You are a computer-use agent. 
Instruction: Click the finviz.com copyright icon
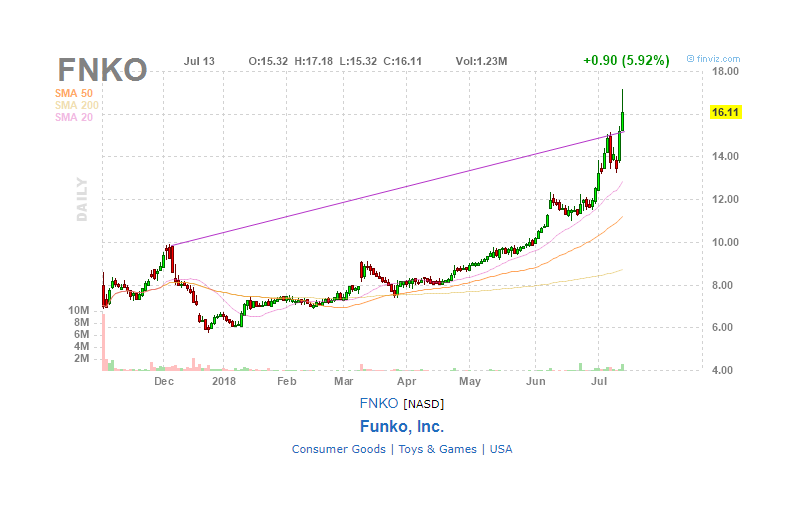[691, 59]
